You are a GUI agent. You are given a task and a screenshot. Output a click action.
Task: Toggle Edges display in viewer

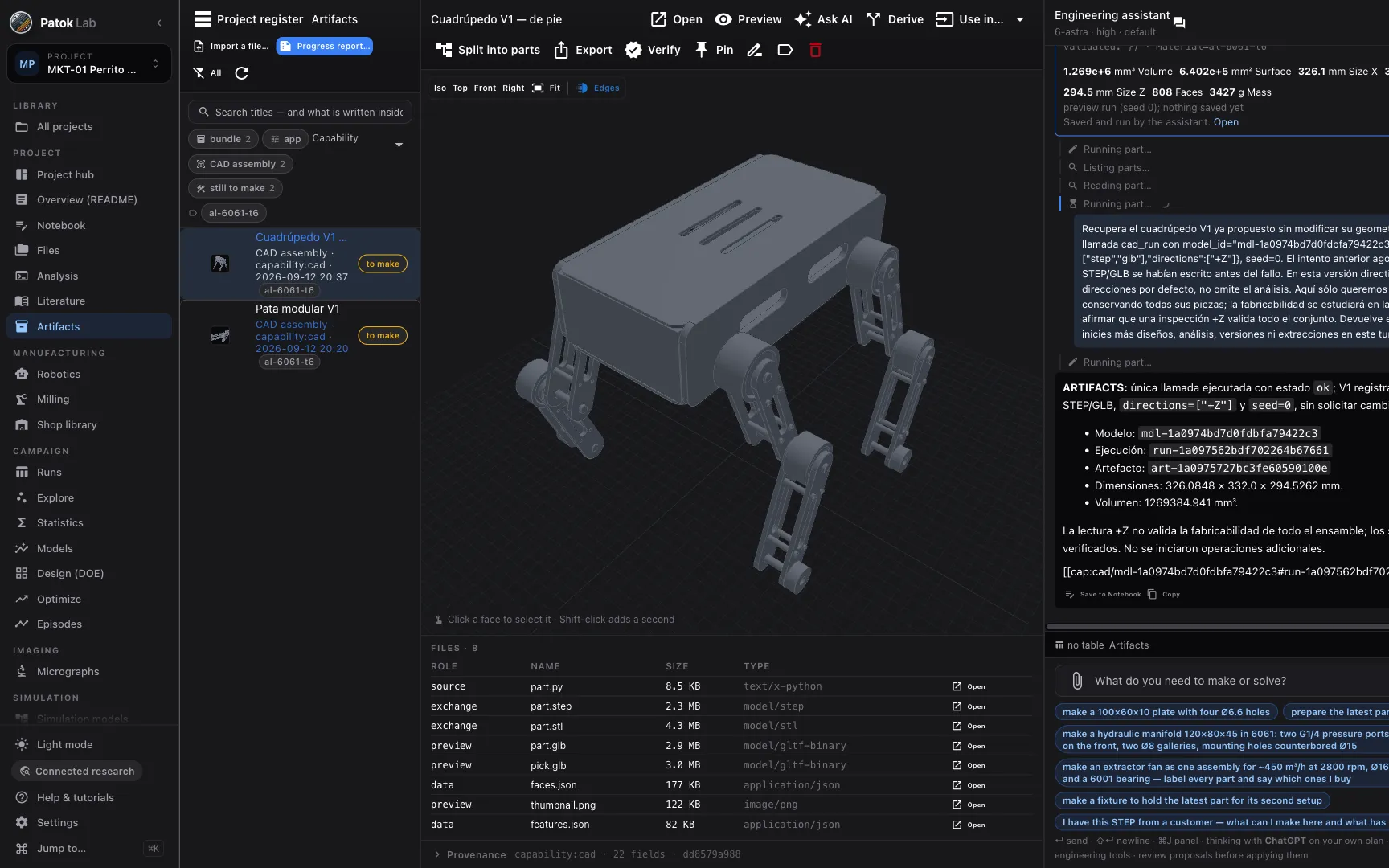tap(599, 88)
